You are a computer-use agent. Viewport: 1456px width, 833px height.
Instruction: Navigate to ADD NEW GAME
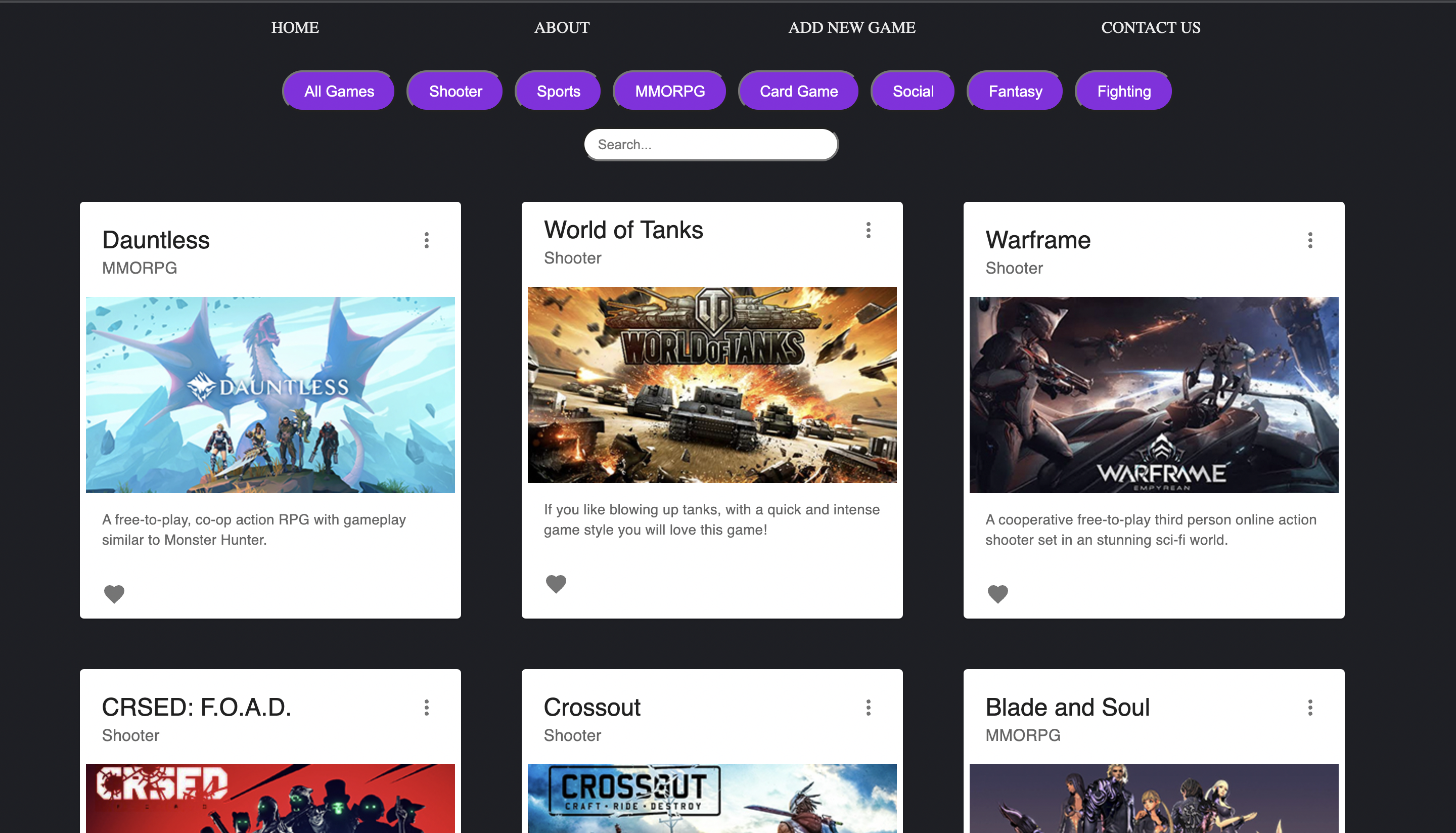coord(851,27)
